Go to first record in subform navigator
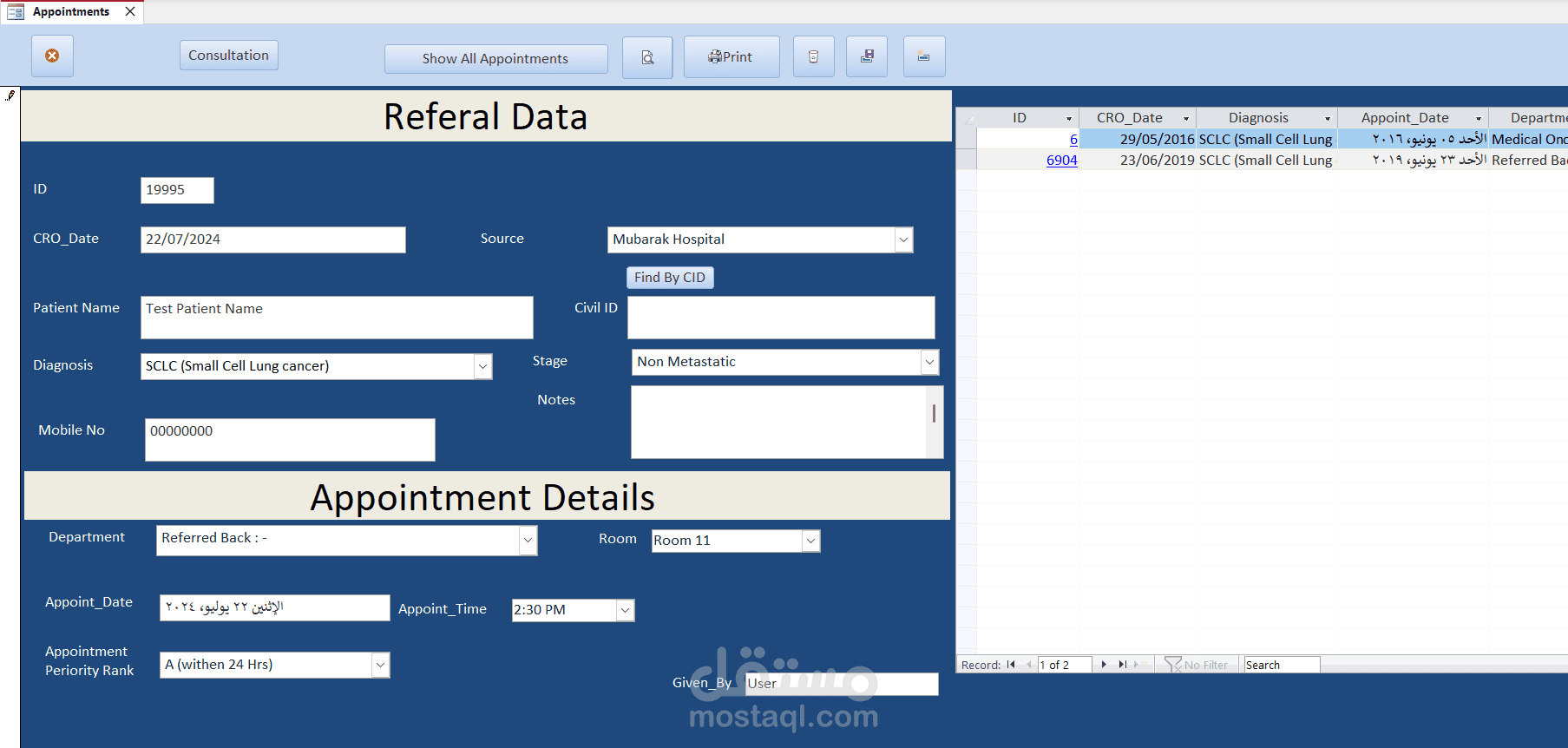Viewport: 1568px width, 748px height. [x=1011, y=665]
